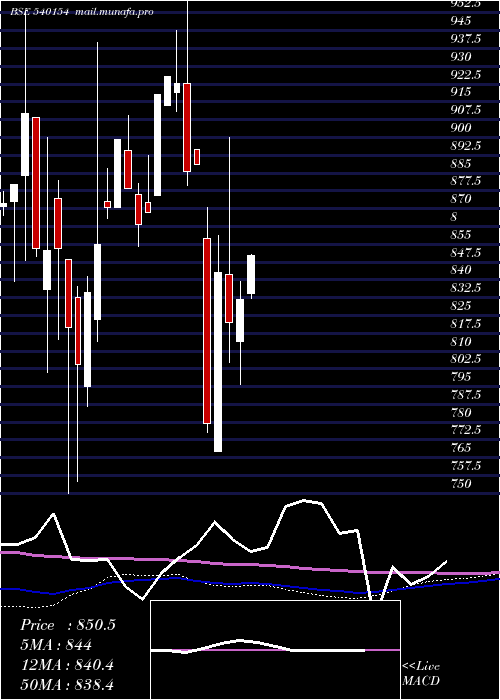Click the 765 price axis label
Image resolution: width=500 pixels, height=700 pixels.
pos(461,448)
